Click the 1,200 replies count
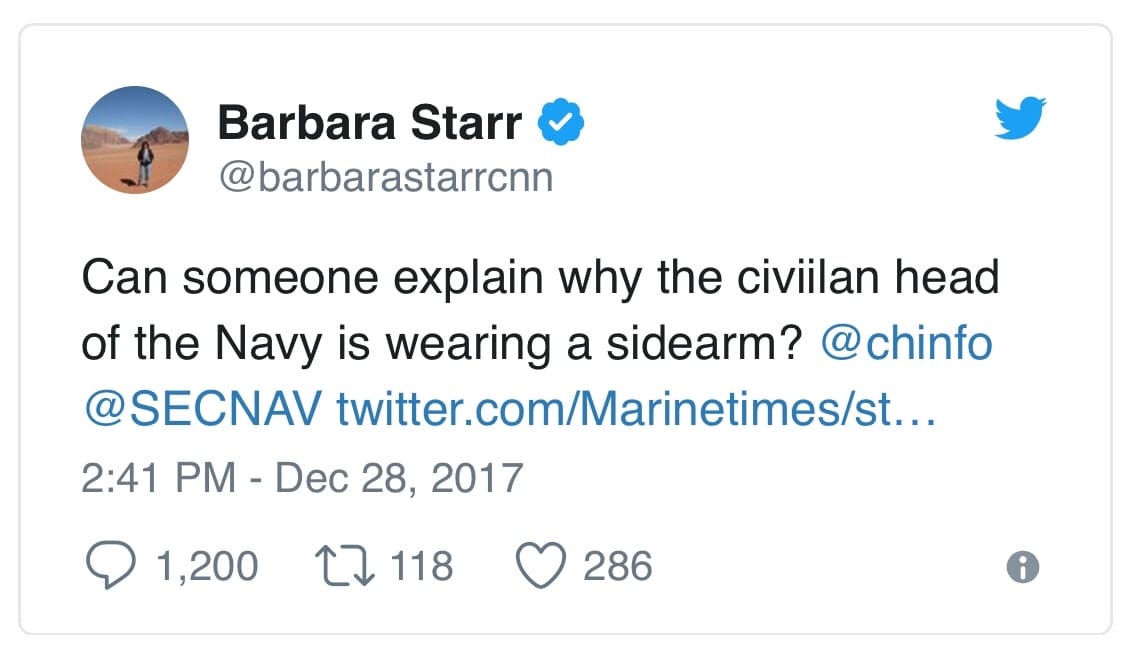The height and width of the screenshot is (668, 1139). tap(208, 566)
